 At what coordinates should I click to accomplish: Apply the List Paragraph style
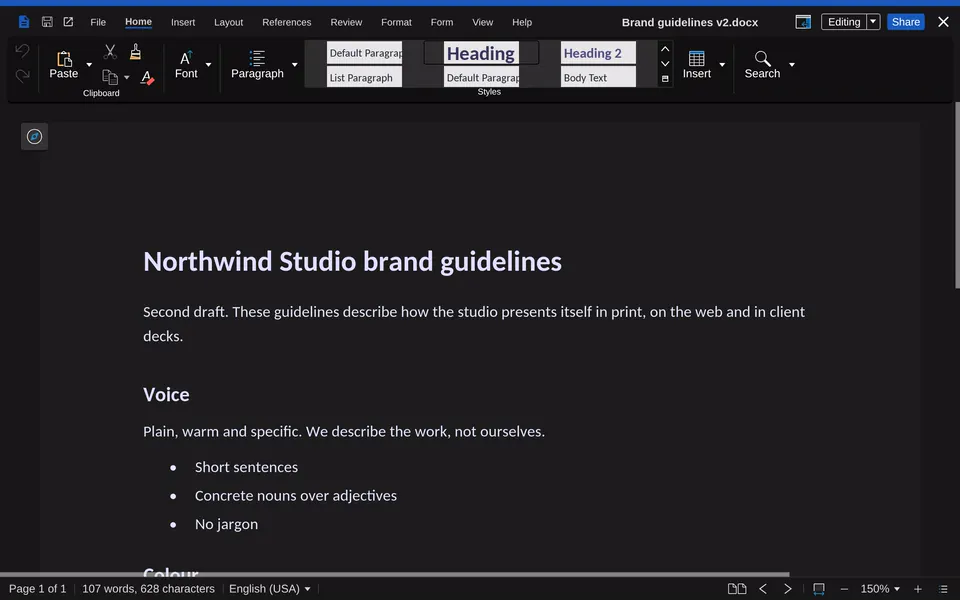(x=364, y=77)
